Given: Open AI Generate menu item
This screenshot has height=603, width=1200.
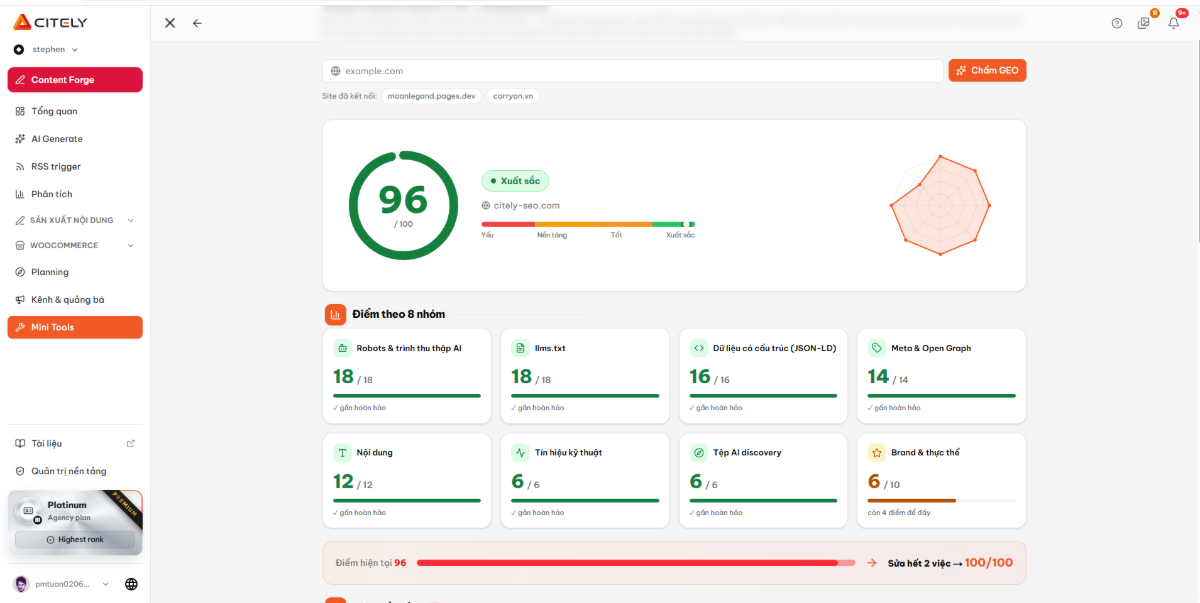Looking at the screenshot, I should click(75, 139).
